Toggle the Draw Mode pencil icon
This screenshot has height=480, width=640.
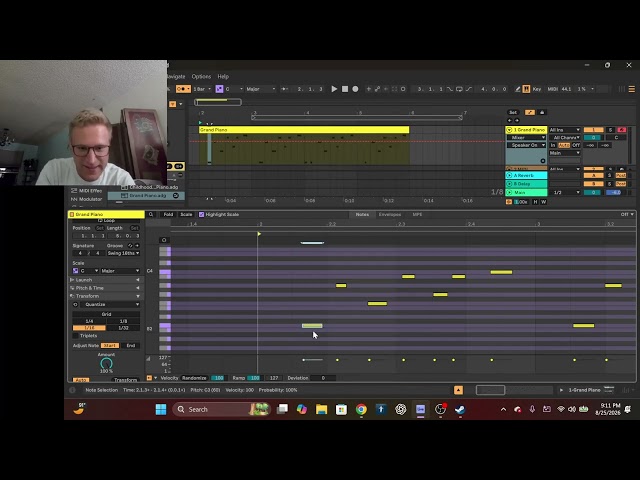point(518,89)
